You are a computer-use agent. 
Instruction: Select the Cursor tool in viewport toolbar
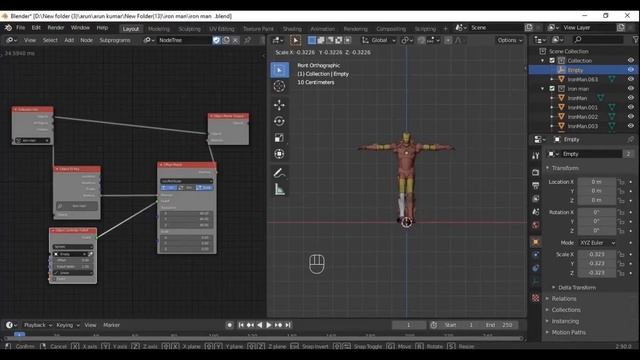click(279, 86)
